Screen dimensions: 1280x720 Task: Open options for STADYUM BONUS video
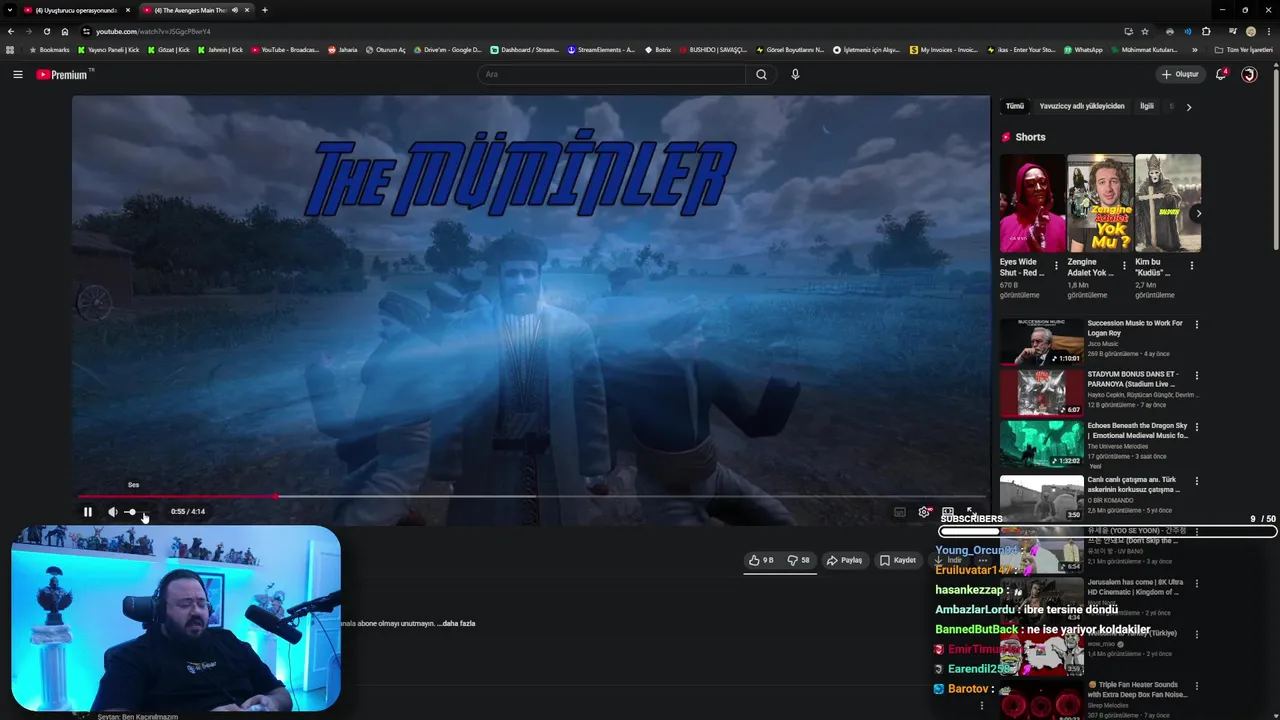[1196, 376]
